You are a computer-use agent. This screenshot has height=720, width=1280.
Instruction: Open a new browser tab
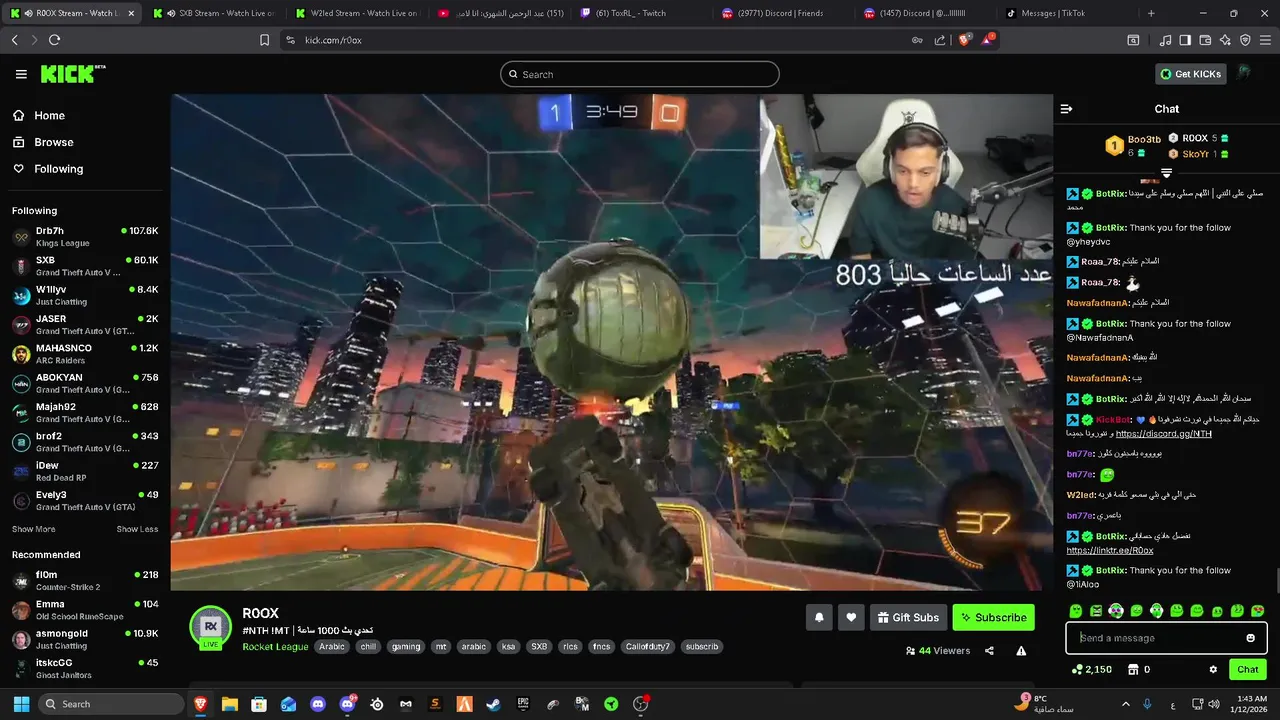pyautogui.click(x=1151, y=13)
